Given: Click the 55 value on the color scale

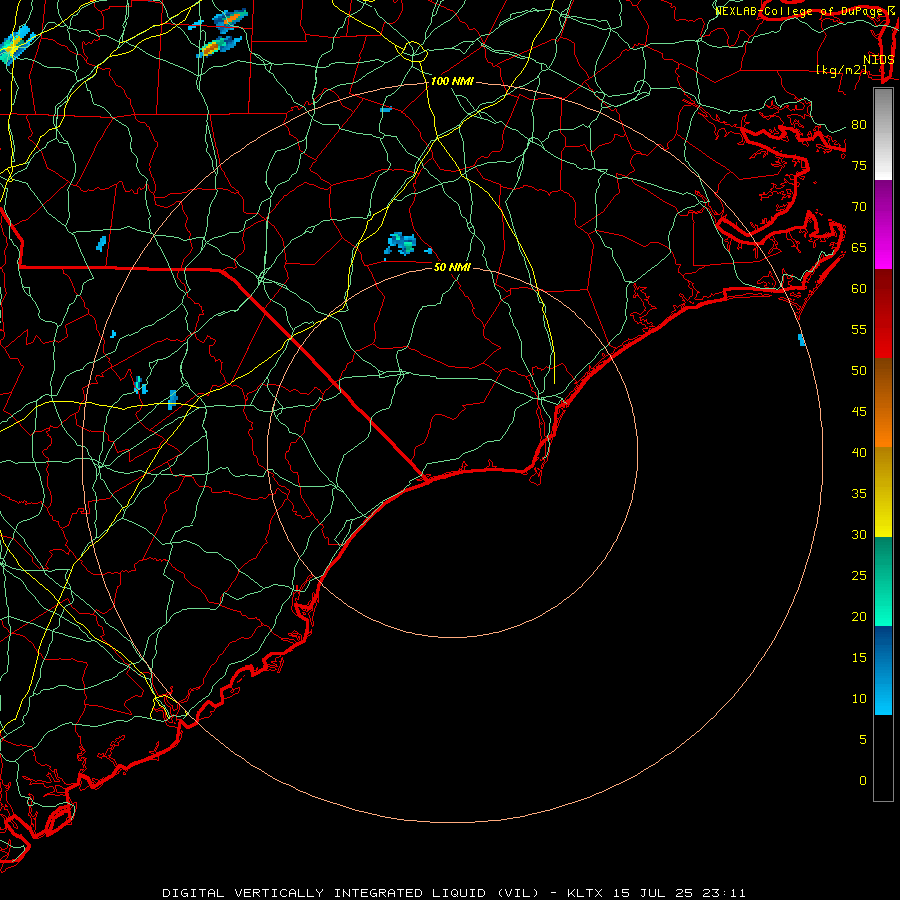Looking at the screenshot, I should coord(859,329).
